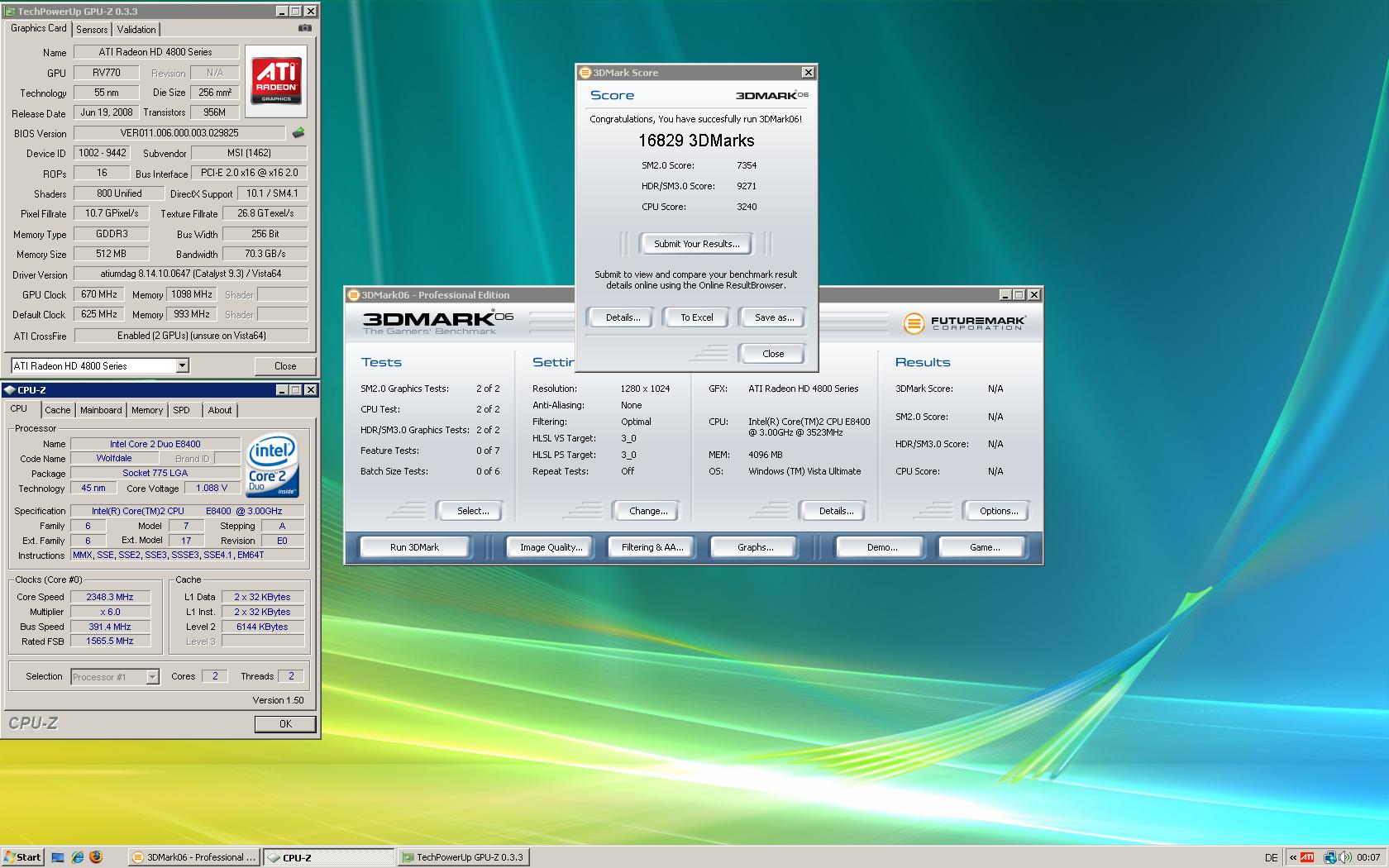The height and width of the screenshot is (868, 1389).
Task: Click the volume speaker tray icon
Action: pyautogui.click(x=1345, y=857)
